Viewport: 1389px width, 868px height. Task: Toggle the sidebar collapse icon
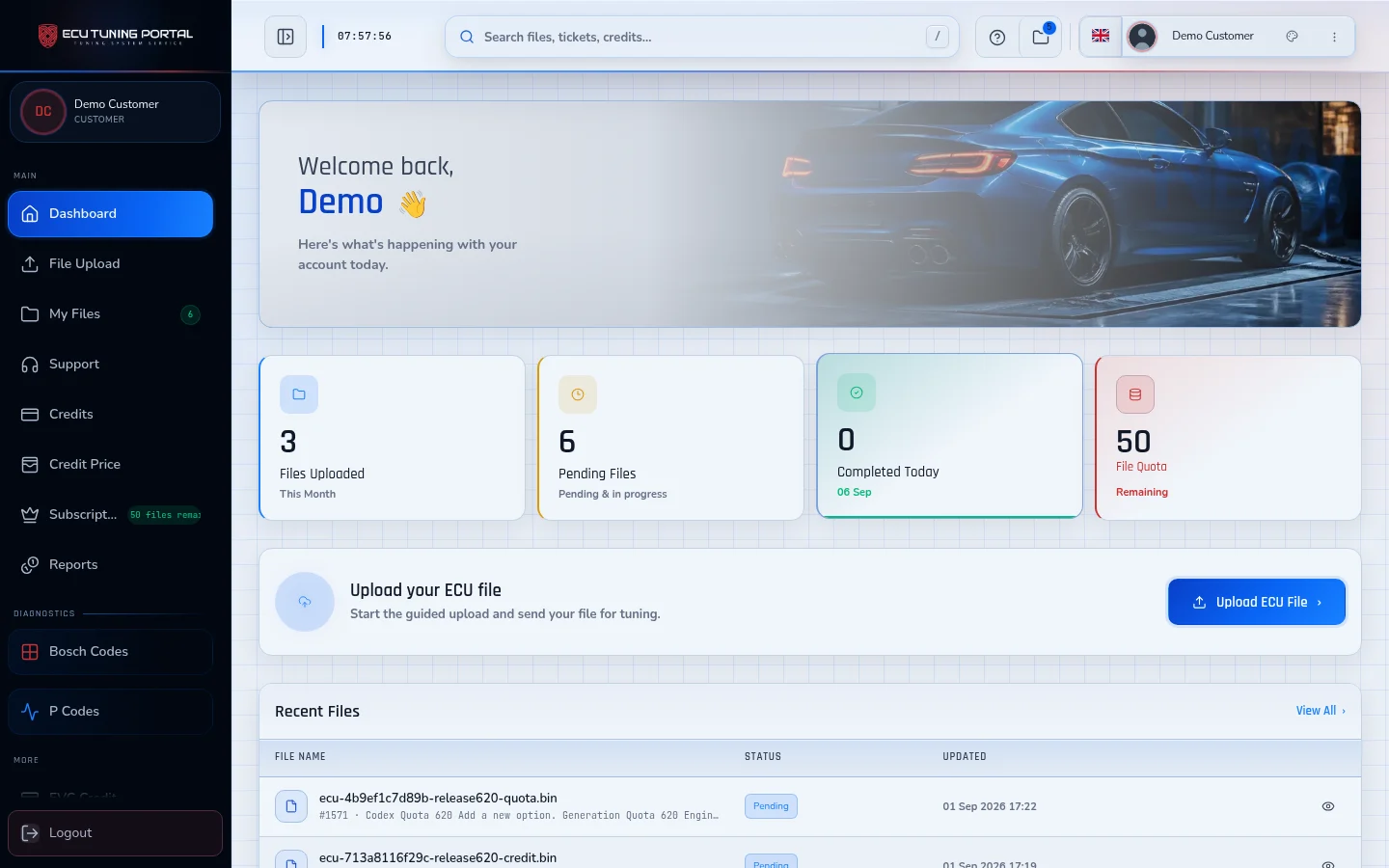[286, 37]
